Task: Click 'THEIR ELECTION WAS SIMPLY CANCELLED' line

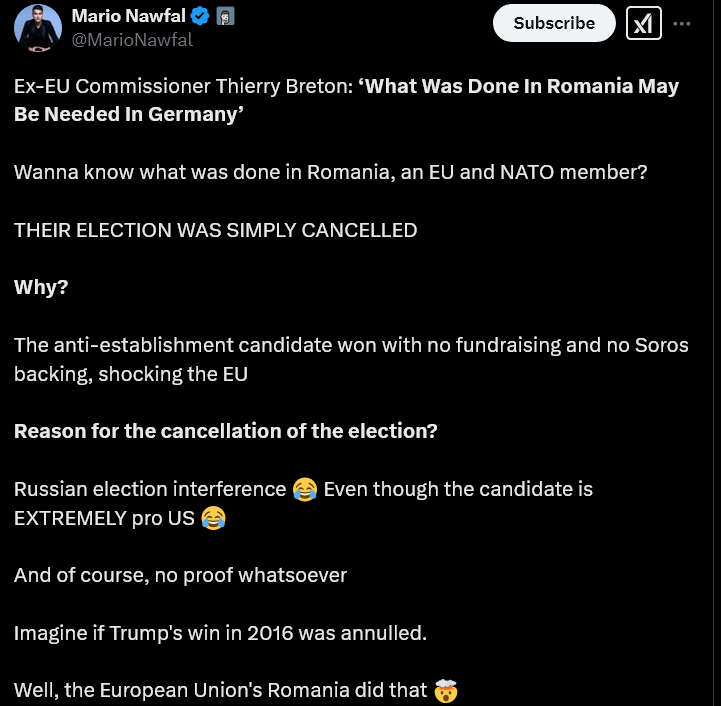Action: 215,230
